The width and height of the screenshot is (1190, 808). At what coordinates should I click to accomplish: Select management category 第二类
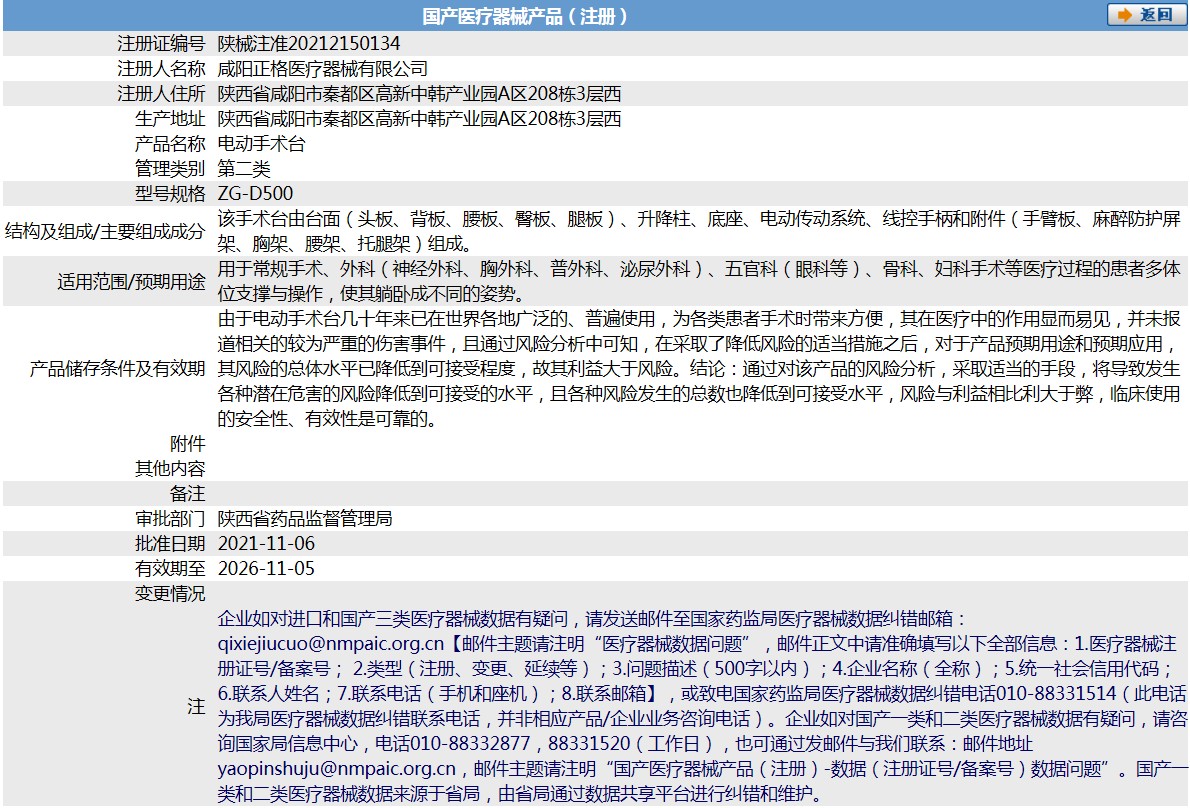[244, 169]
